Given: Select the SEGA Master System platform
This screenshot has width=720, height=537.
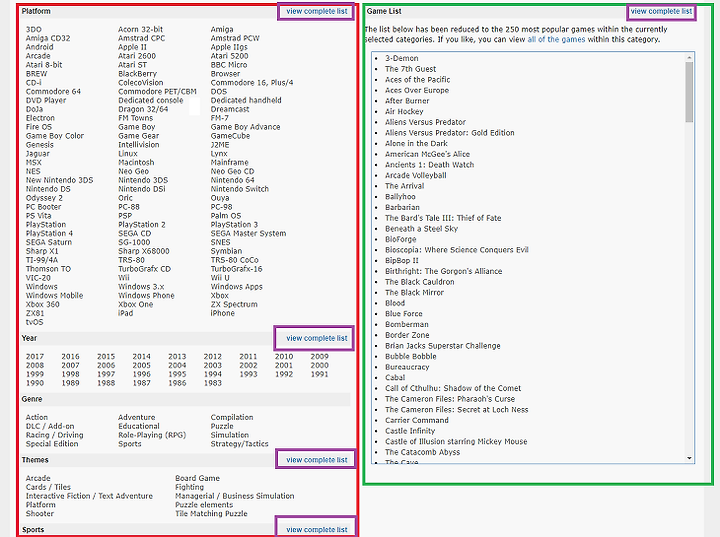Looking at the screenshot, I should point(248,233).
